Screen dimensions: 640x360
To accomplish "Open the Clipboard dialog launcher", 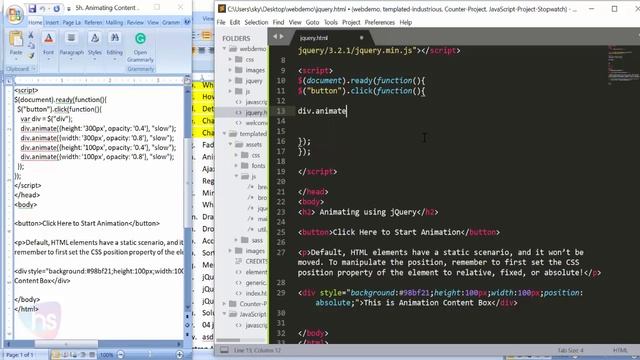I will pos(34,69).
